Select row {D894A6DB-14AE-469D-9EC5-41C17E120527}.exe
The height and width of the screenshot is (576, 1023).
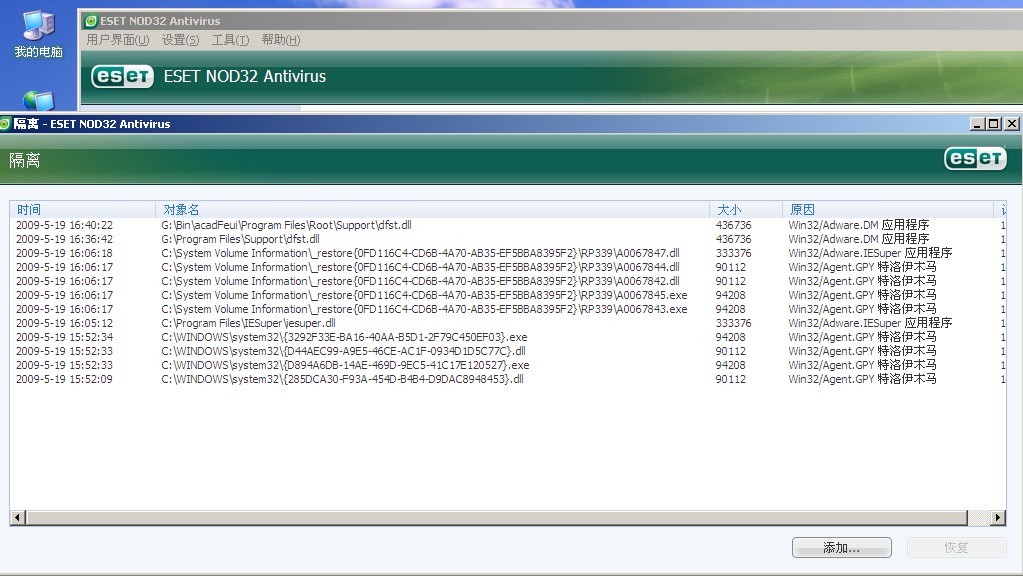point(508,365)
